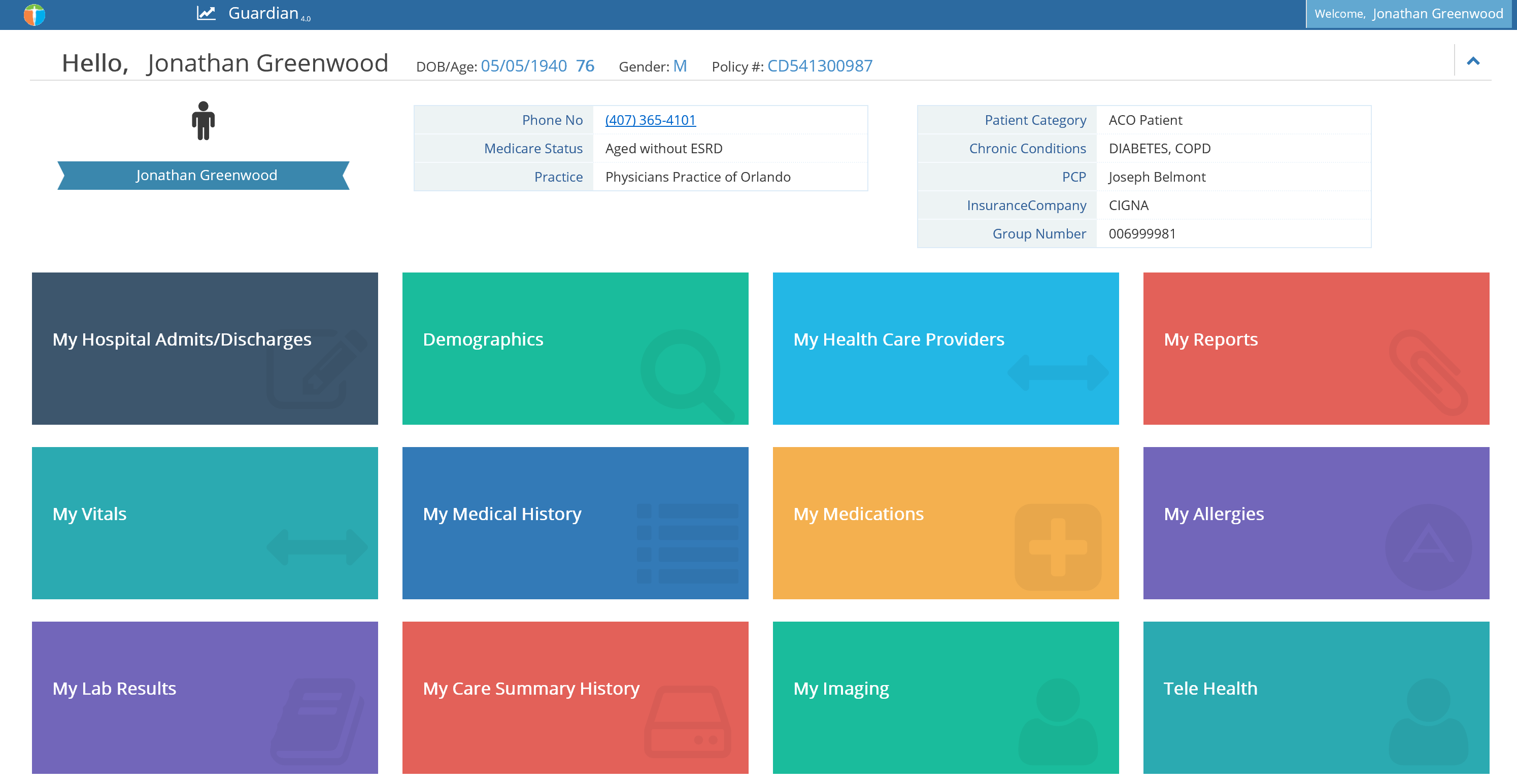Click the Jonathan Greenwood name banner
This screenshot has height=784, width=1517.
(204, 176)
